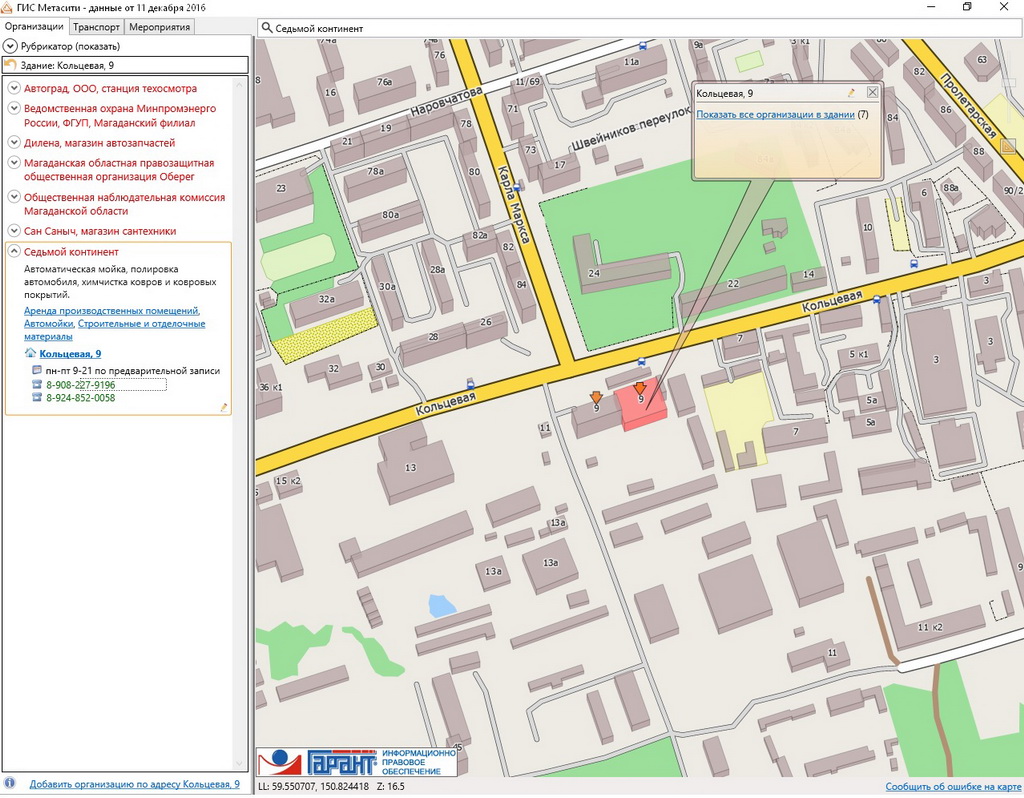Expand the Автоград, ООО organization entry
Screen dimensions: 1024x798
tap(14, 88)
